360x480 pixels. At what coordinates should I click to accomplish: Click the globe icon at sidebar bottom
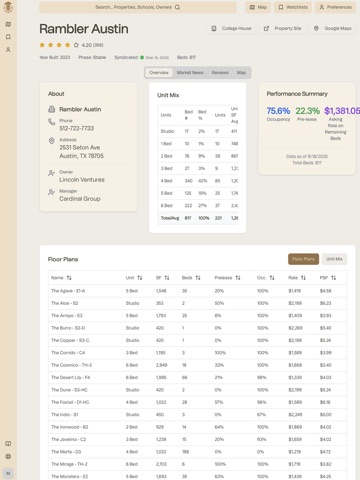pyautogui.click(x=8, y=456)
